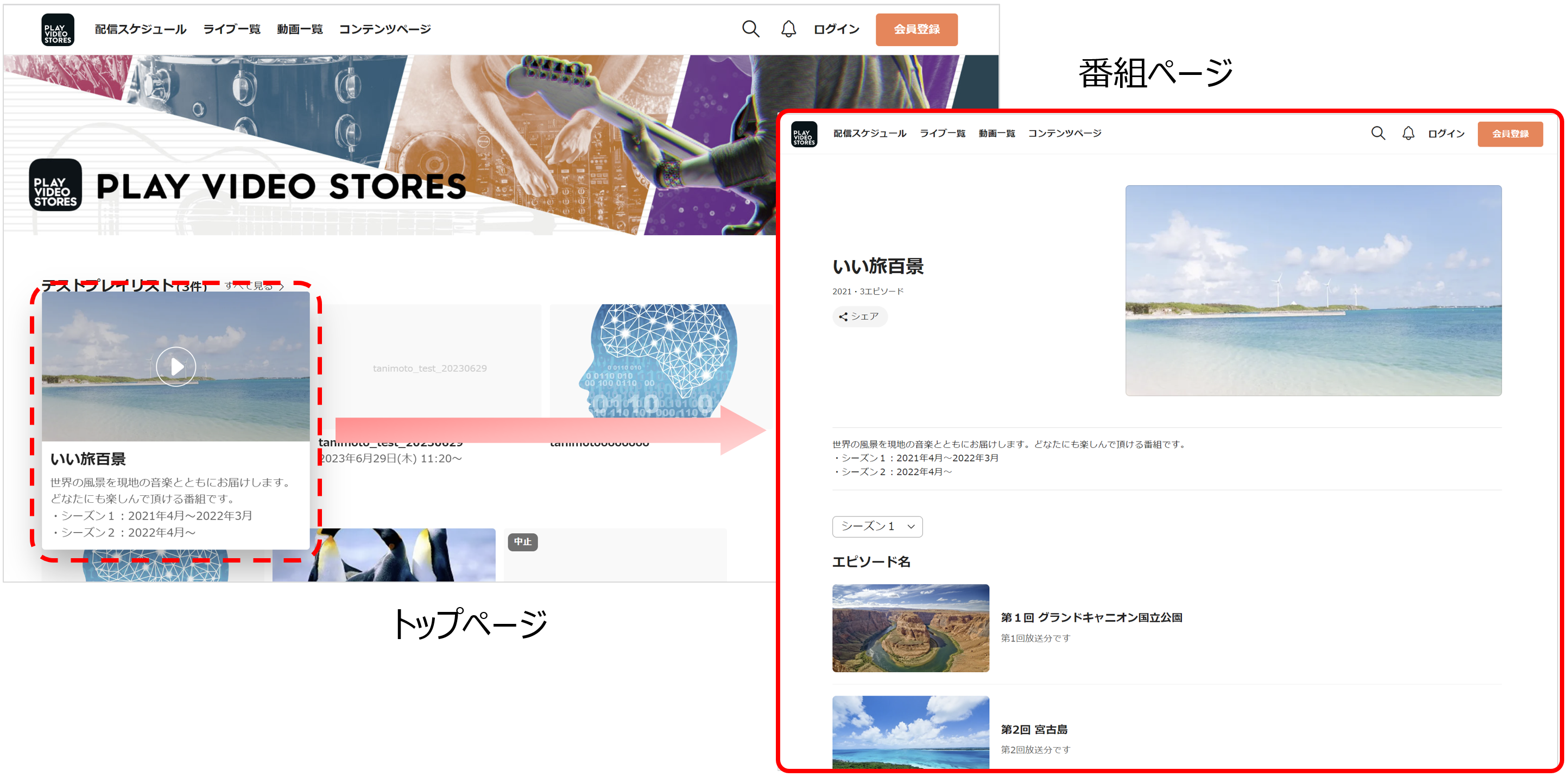Click search icon in program page header

coord(1377,134)
